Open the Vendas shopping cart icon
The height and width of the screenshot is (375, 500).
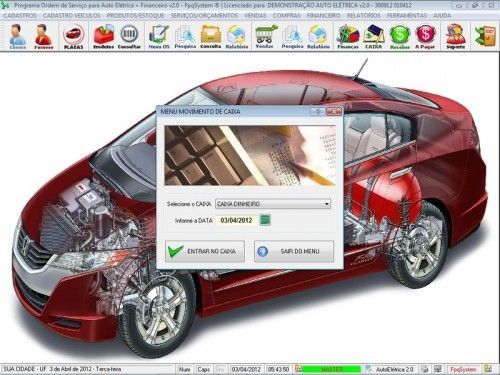tap(265, 37)
